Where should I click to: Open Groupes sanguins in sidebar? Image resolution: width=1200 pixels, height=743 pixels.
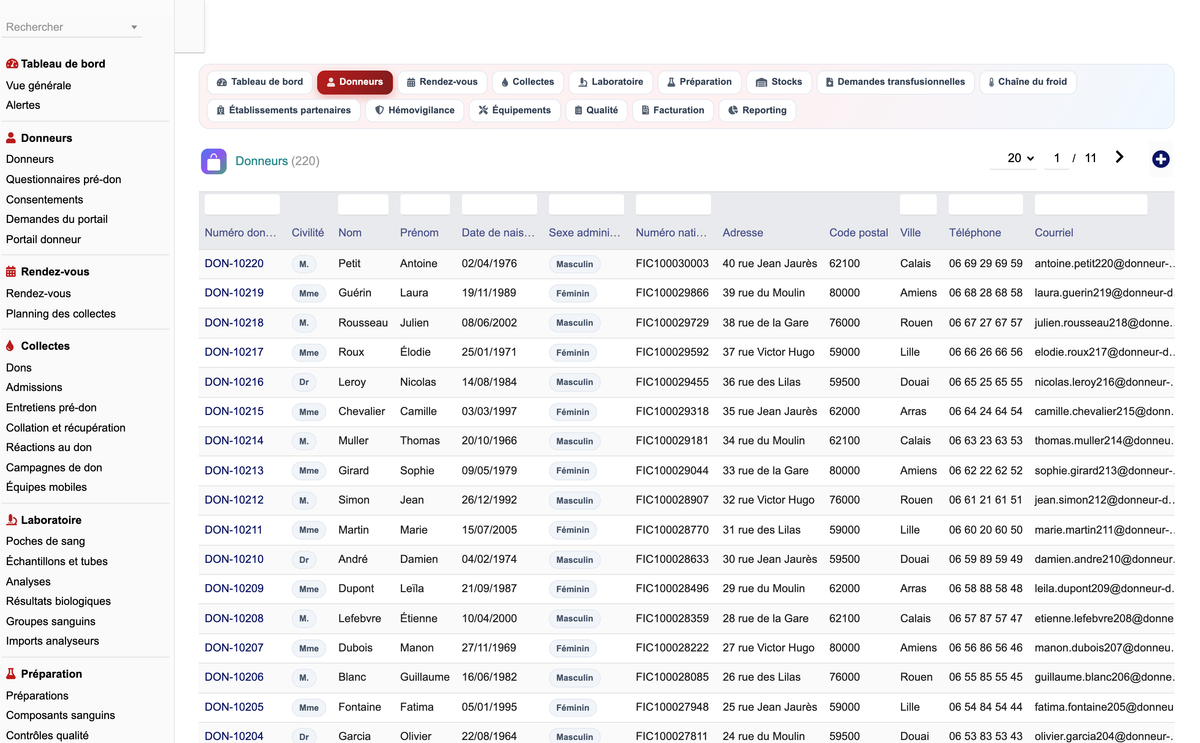pyautogui.click(x=51, y=622)
